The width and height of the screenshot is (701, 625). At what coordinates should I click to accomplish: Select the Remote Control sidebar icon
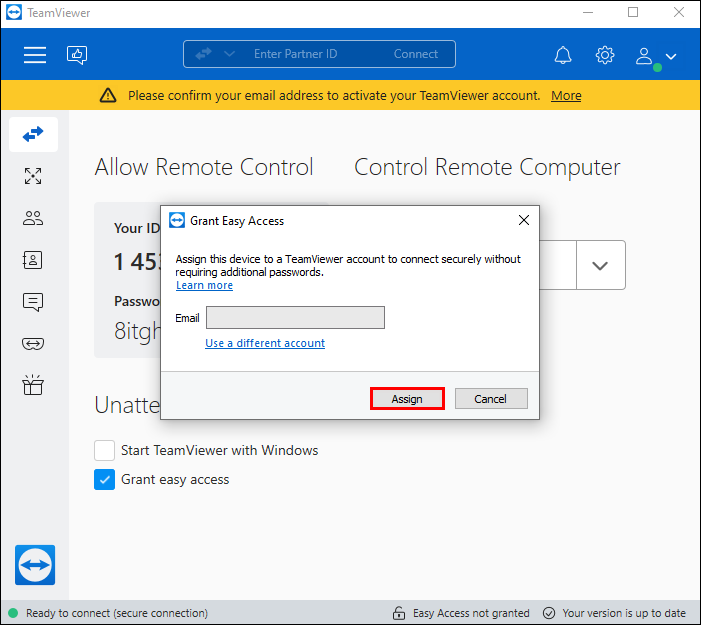coord(34,134)
